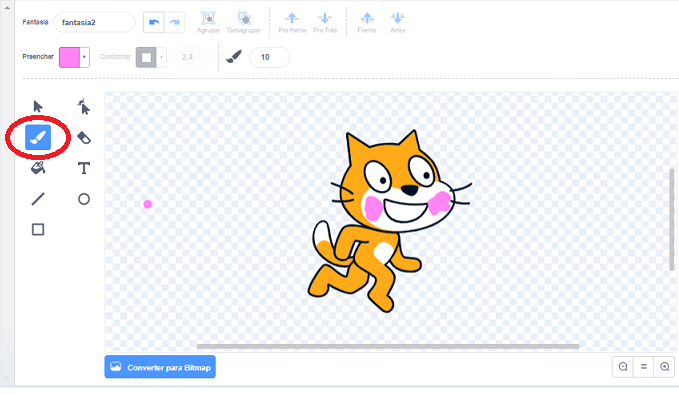The image size is (679, 394).
Task: Click the Atrás send-to-back icon
Action: point(398,18)
